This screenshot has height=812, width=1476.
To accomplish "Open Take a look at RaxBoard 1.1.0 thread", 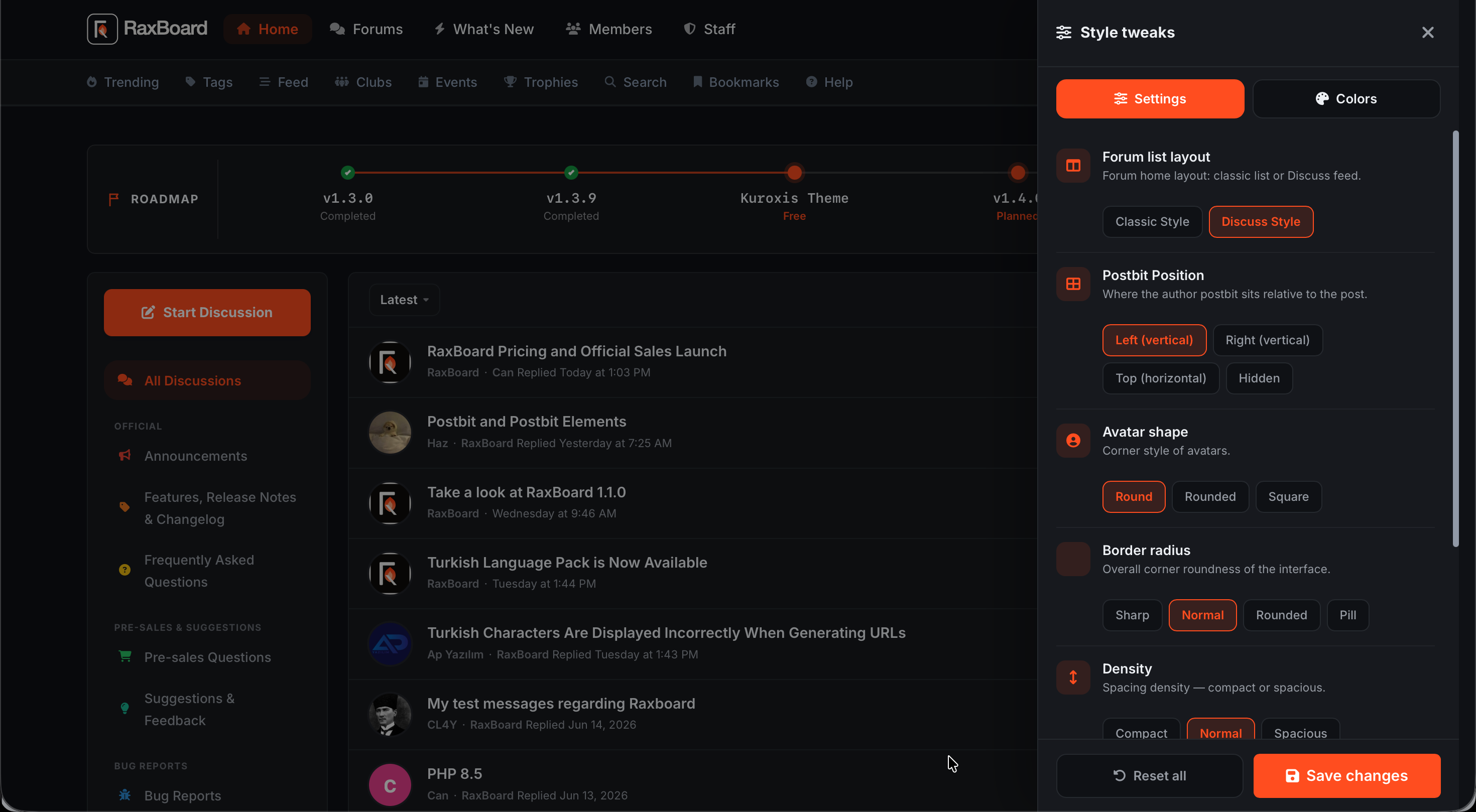I will click(x=526, y=492).
